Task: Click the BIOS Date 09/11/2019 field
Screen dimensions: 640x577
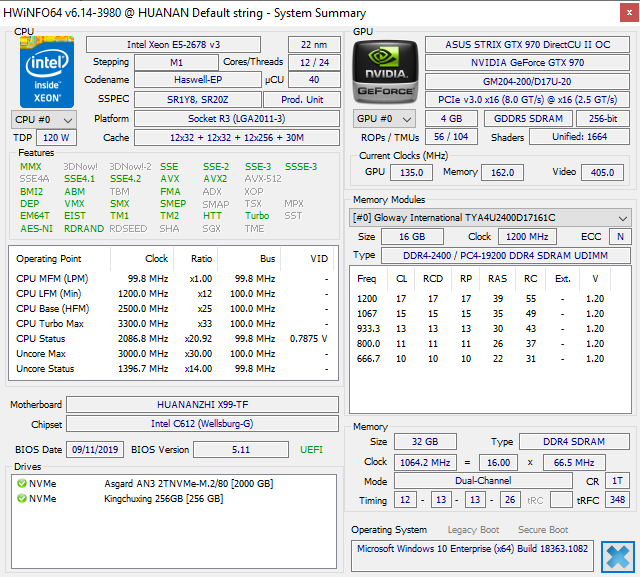Action: pos(95,450)
